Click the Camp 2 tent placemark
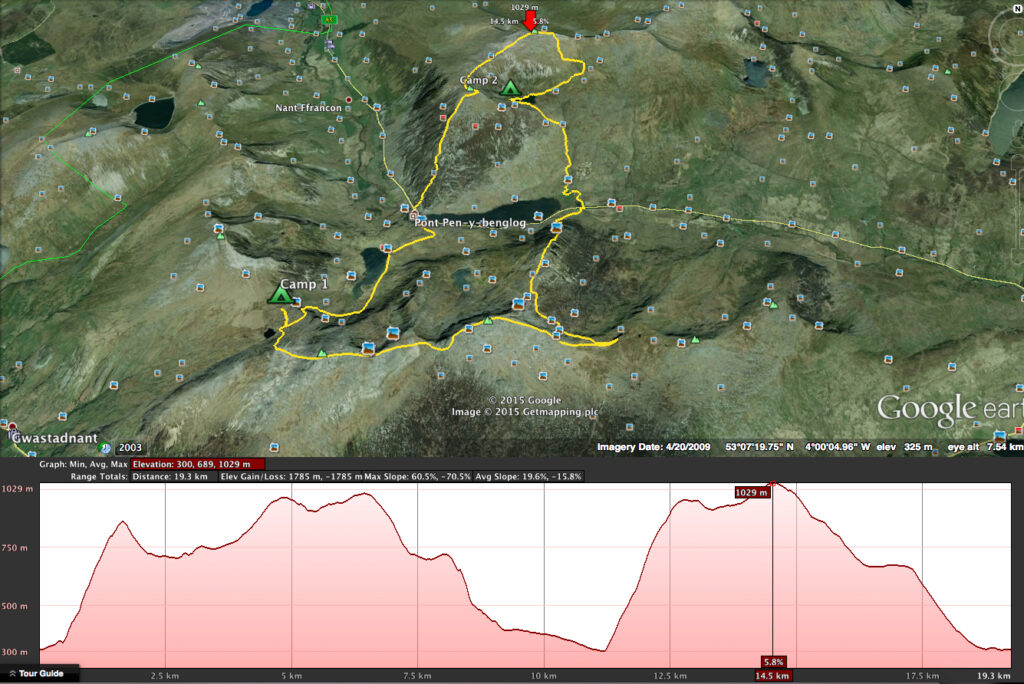Image resolution: width=1024 pixels, height=684 pixels. pos(511,89)
